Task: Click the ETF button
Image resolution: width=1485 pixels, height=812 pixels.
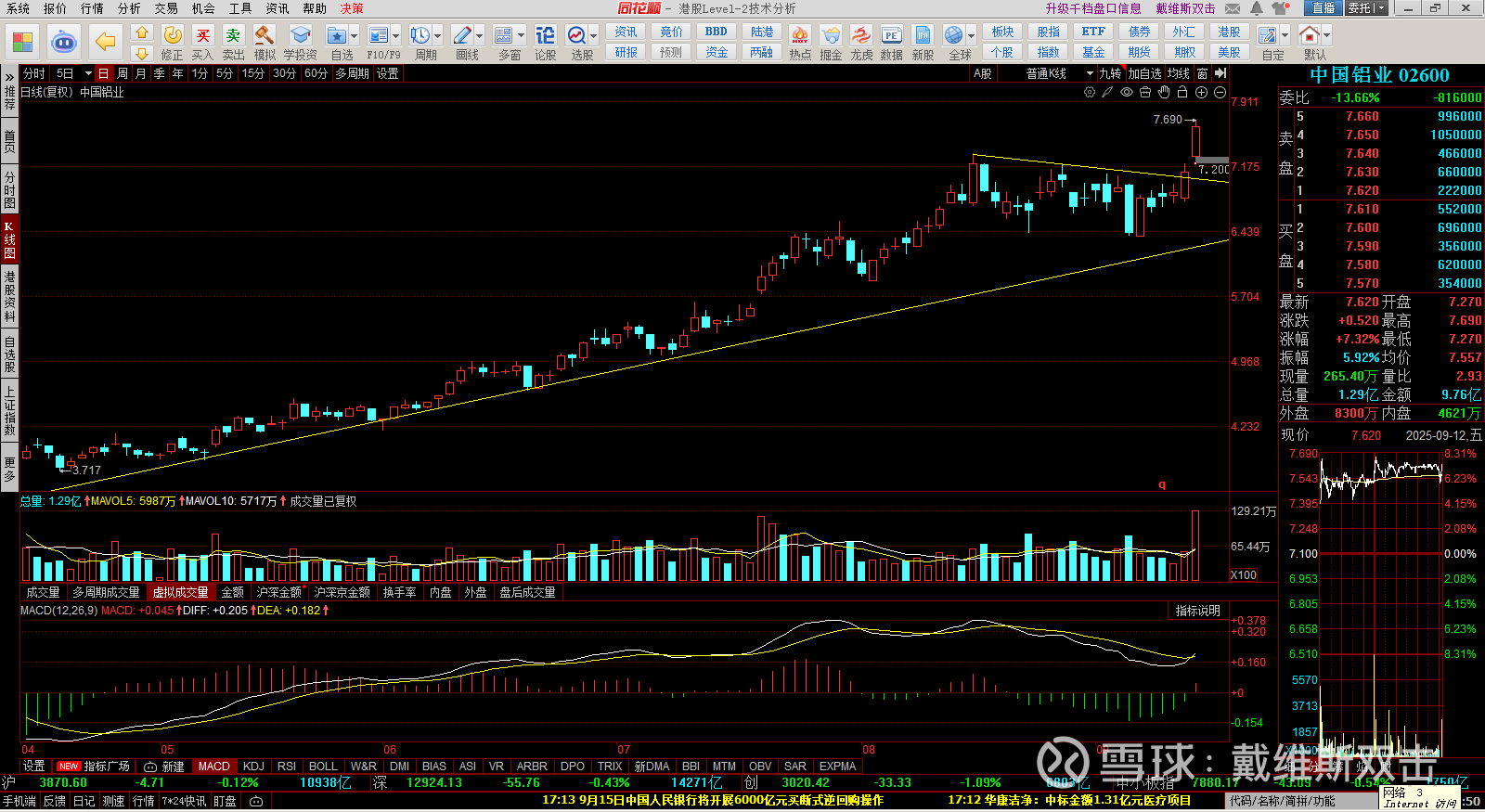Action: coord(1093,32)
